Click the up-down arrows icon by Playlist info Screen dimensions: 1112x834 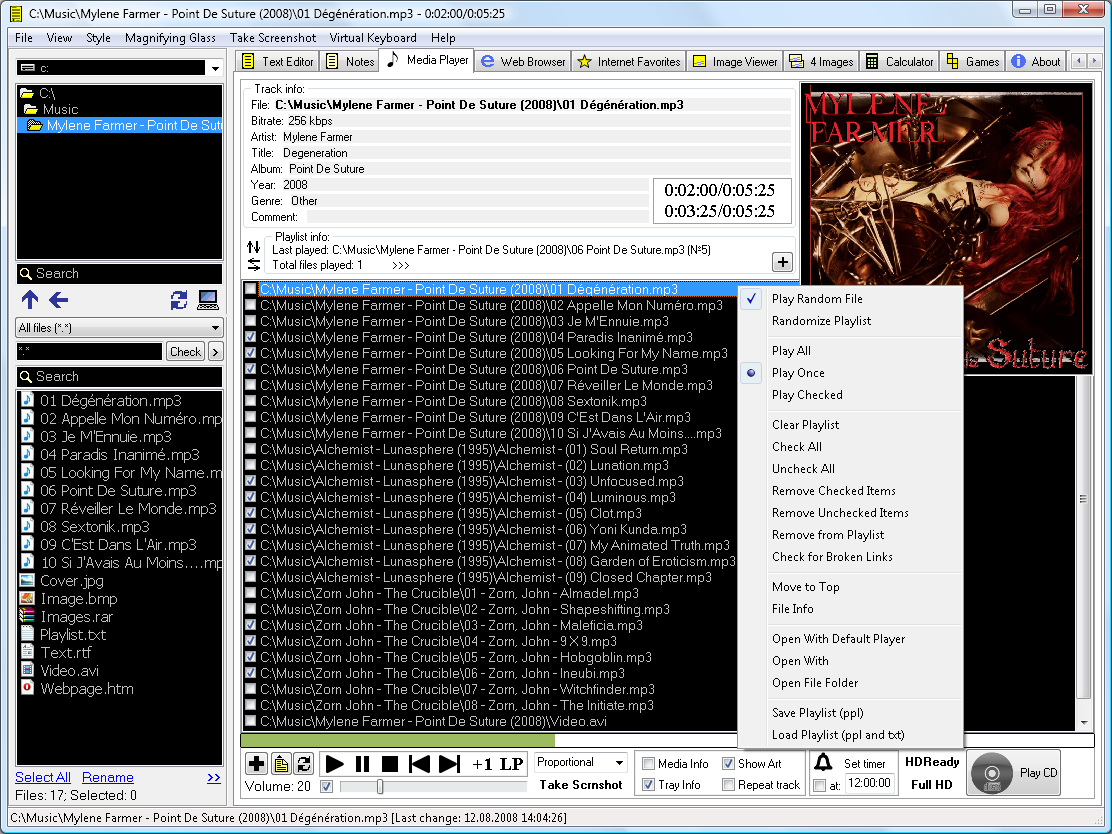click(x=253, y=247)
